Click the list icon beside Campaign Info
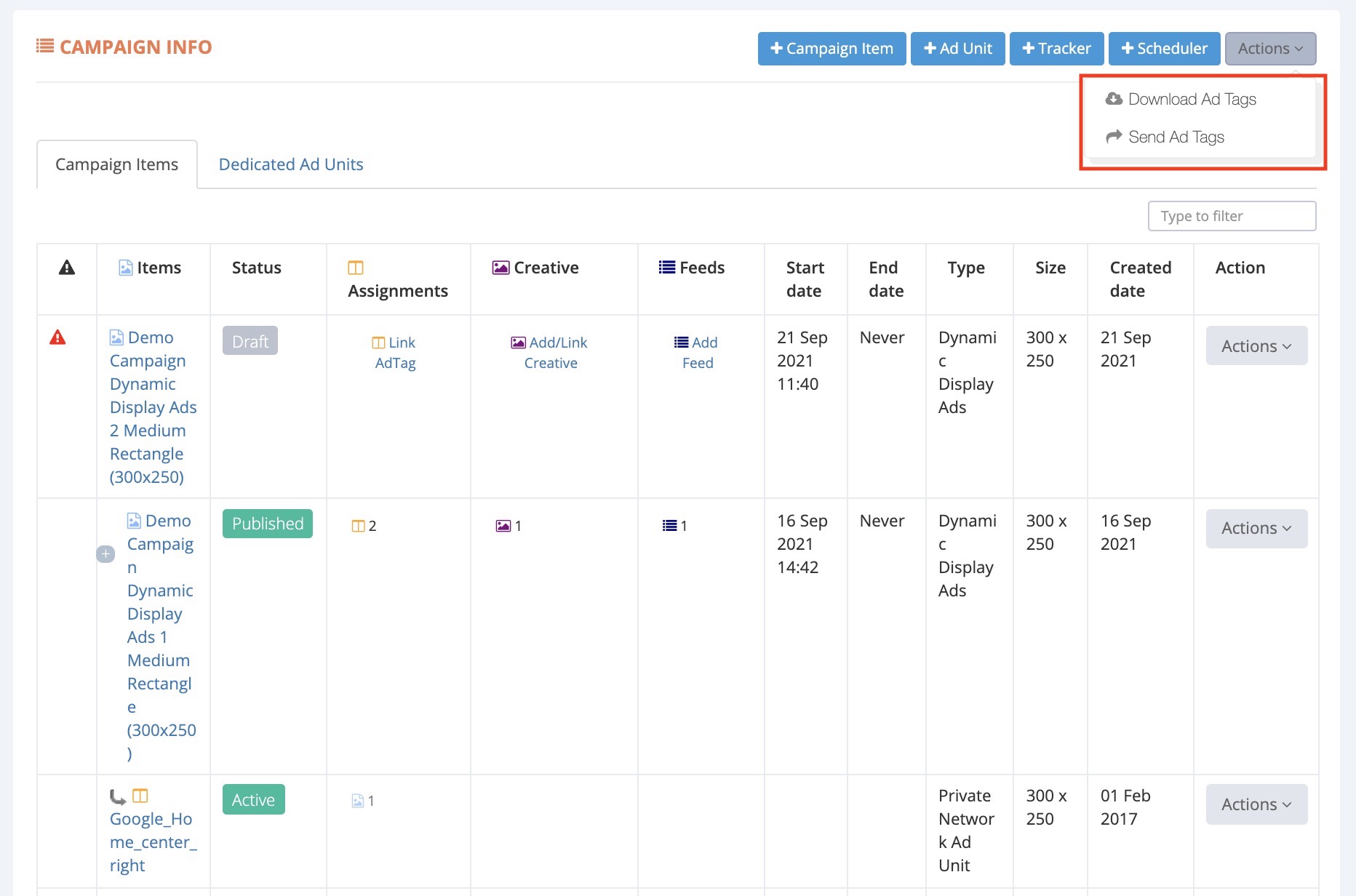 [x=45, y=47]
